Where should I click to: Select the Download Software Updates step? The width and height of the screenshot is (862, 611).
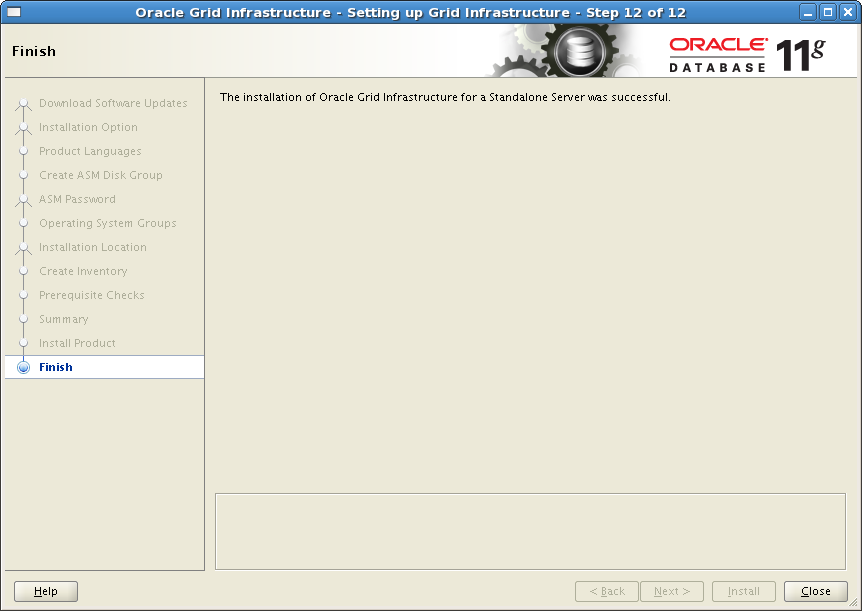pyautogui.click(x=113, y=103)
